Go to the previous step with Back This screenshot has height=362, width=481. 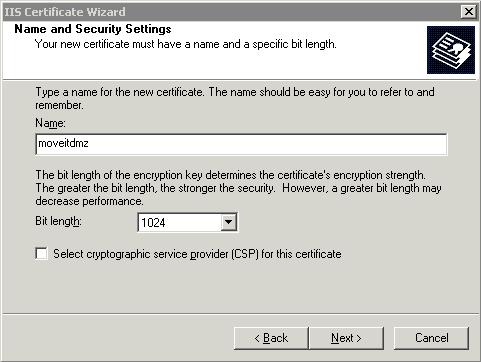coord(271,338)
